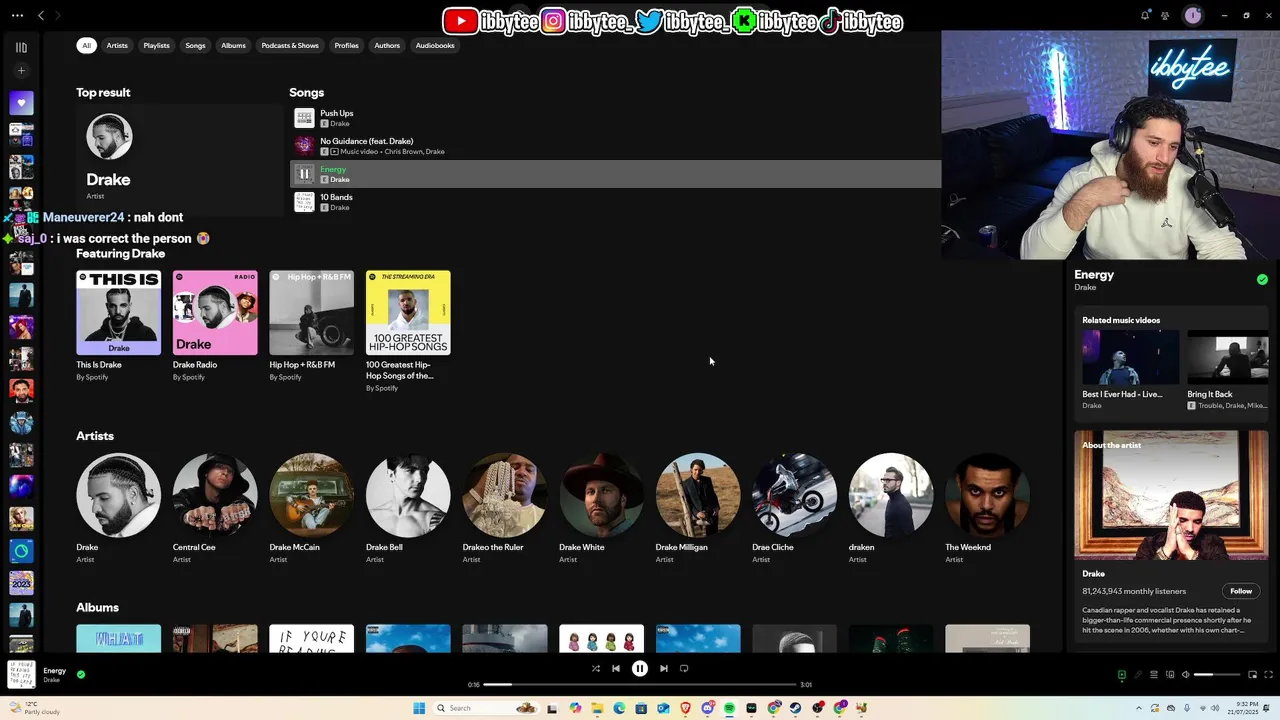
Task: Switch to the Authors filter
Action: pos(387,45)
